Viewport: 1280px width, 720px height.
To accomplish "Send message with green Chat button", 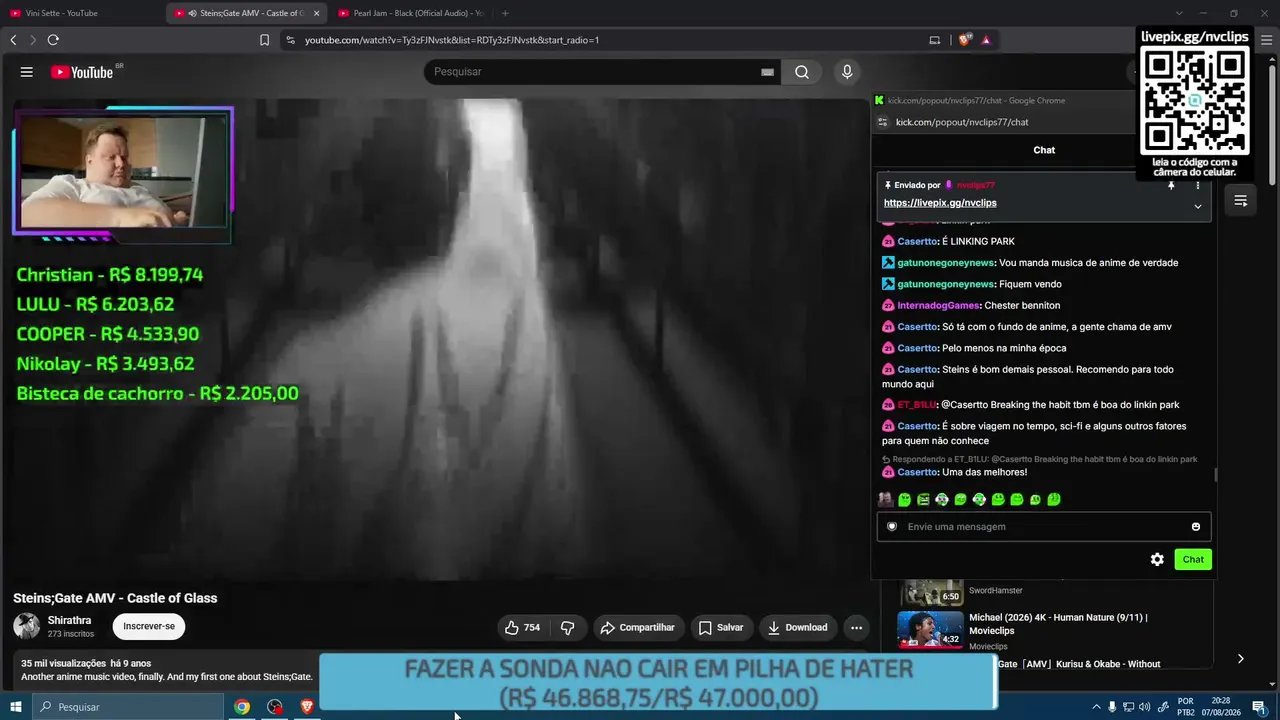I will tap(1193, 560).
